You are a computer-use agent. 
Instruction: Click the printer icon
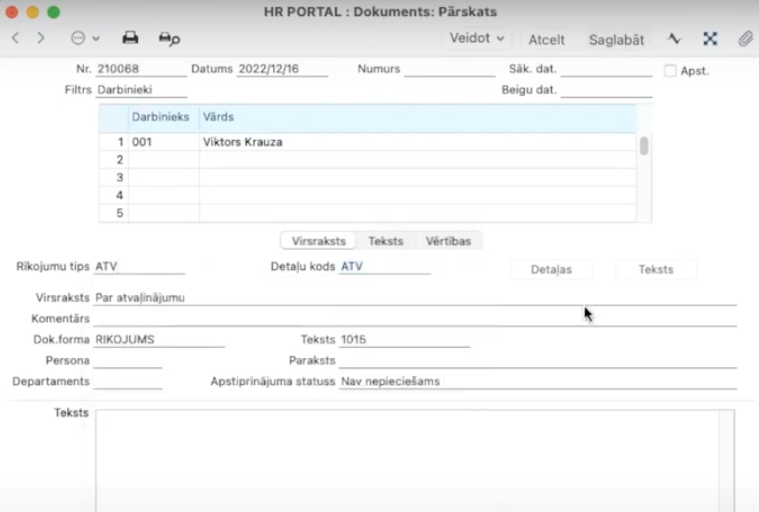pos(130,38)
